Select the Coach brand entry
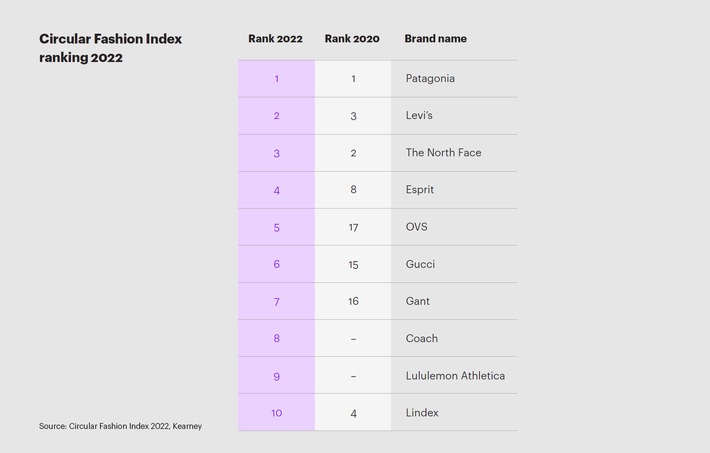 [x=422, y=338]
